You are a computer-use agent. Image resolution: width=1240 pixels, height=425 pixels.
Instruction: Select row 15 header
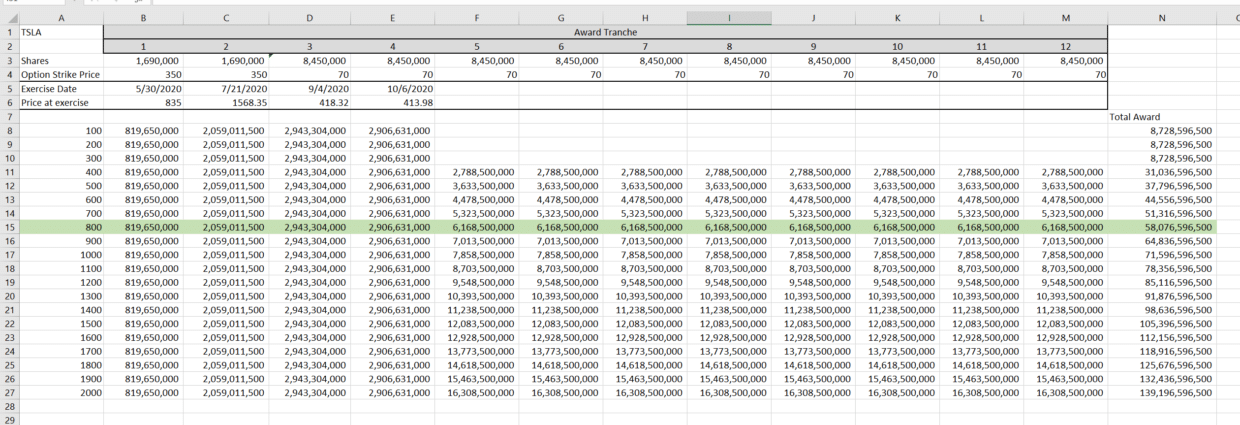[x=8, y=228]
